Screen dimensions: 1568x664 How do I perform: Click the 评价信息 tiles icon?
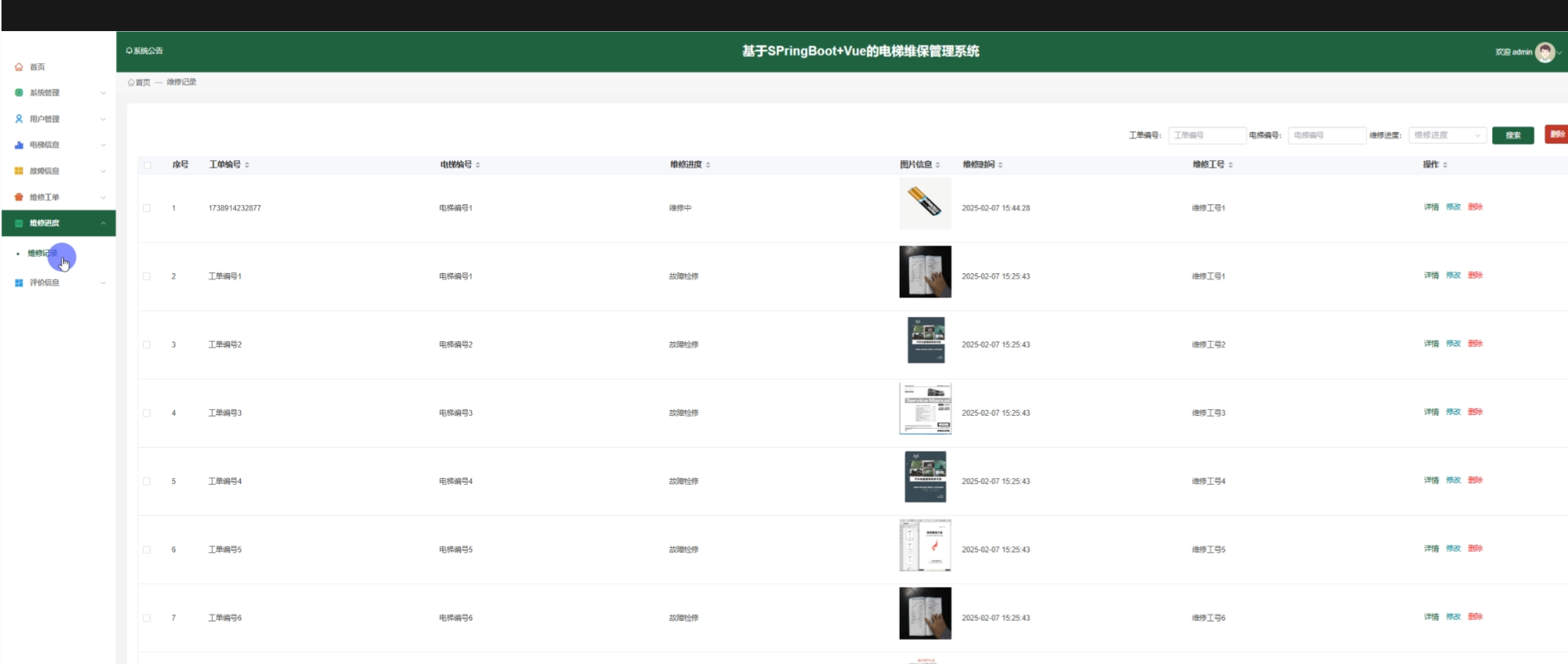coord(19,282)
